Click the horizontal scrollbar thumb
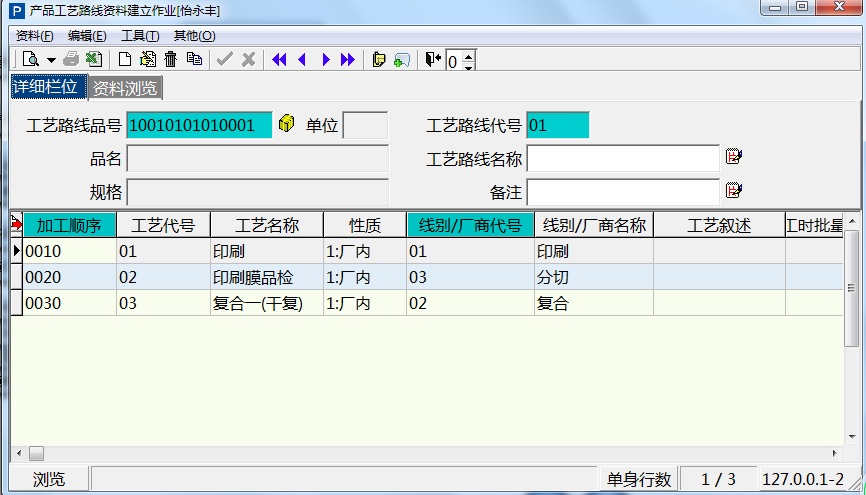Viewport: 866px width, 495px height. pos(36,454)
